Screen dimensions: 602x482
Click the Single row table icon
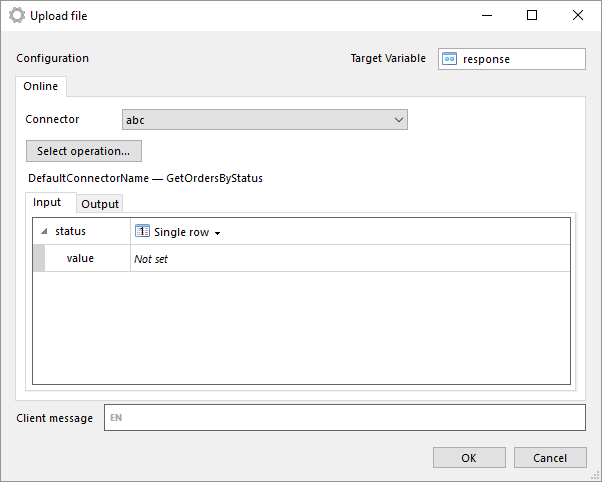[142, 231]
